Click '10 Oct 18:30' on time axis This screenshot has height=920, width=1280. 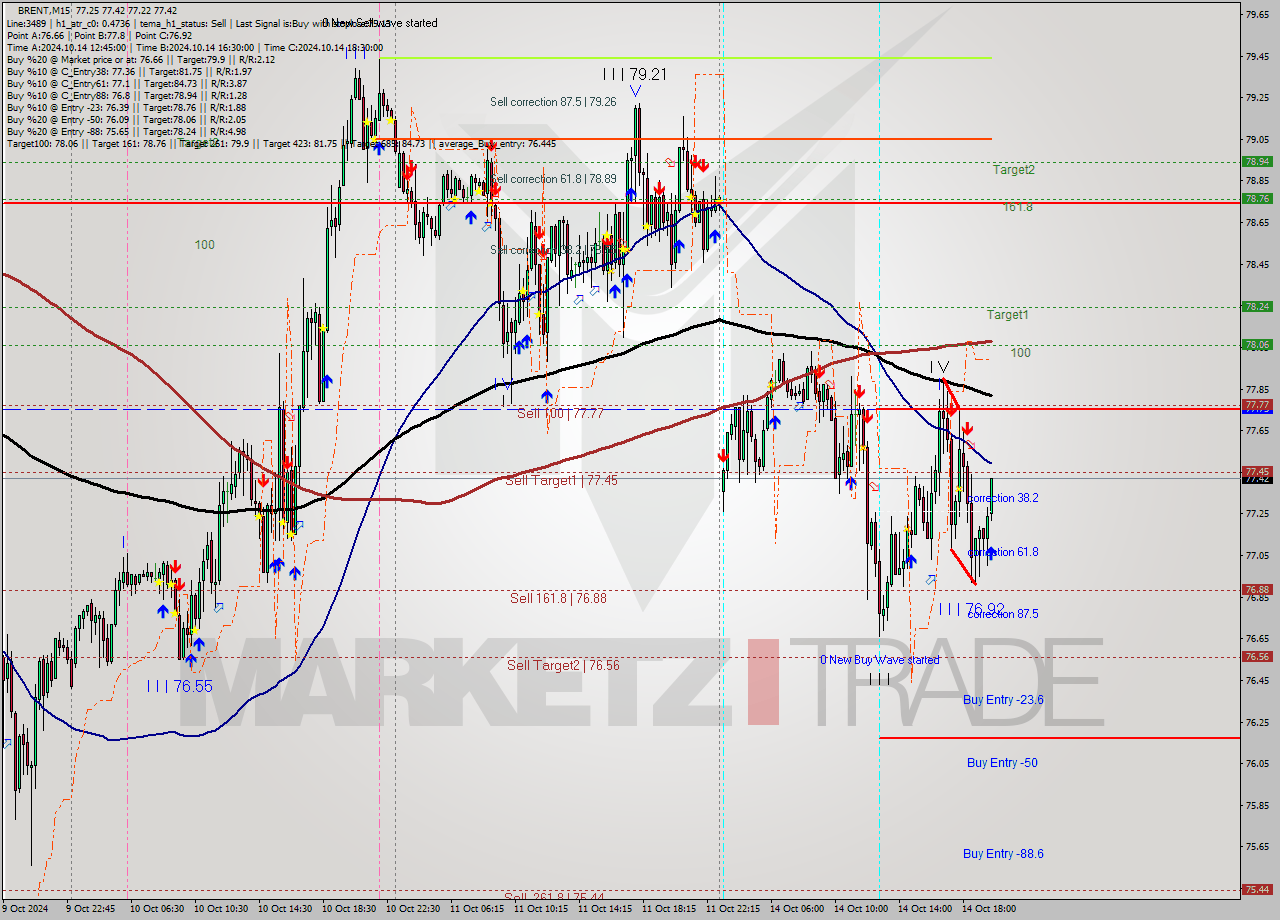coord(347,909)
